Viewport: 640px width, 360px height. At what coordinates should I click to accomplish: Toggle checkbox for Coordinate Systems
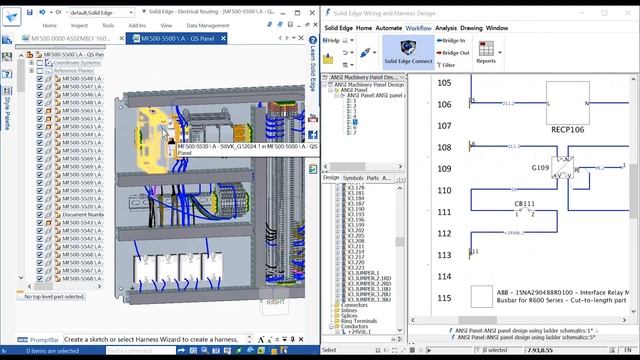point(40,63)
